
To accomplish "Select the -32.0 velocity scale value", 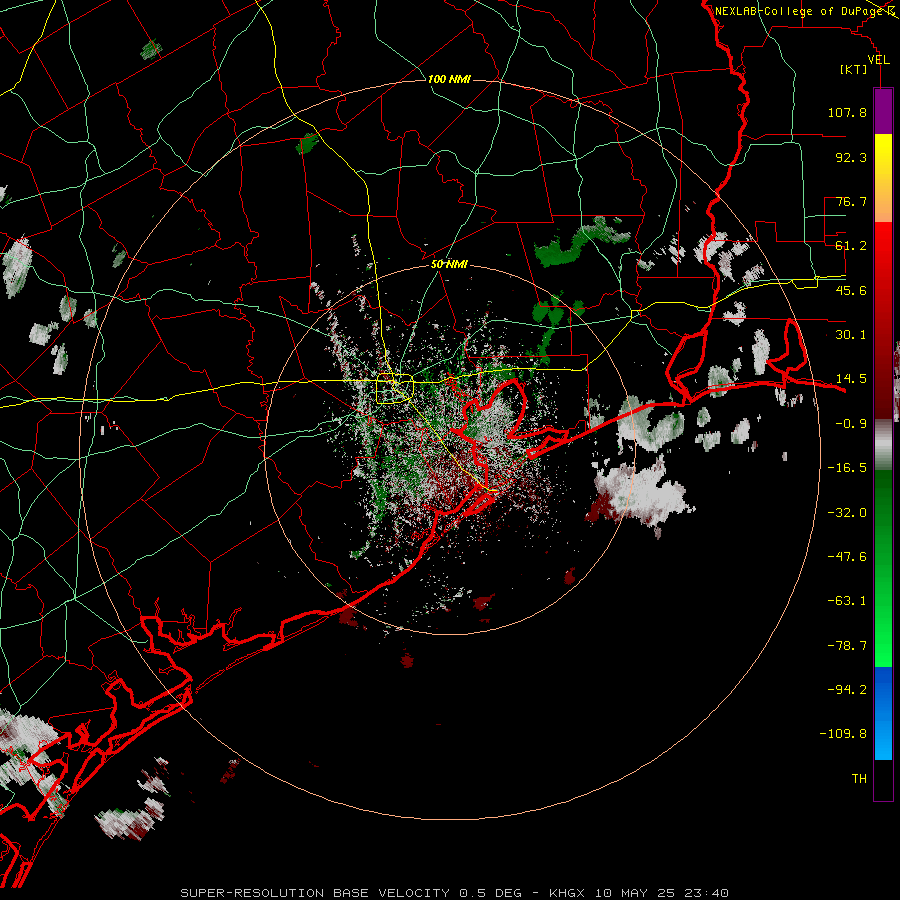I will coord(847,513).
